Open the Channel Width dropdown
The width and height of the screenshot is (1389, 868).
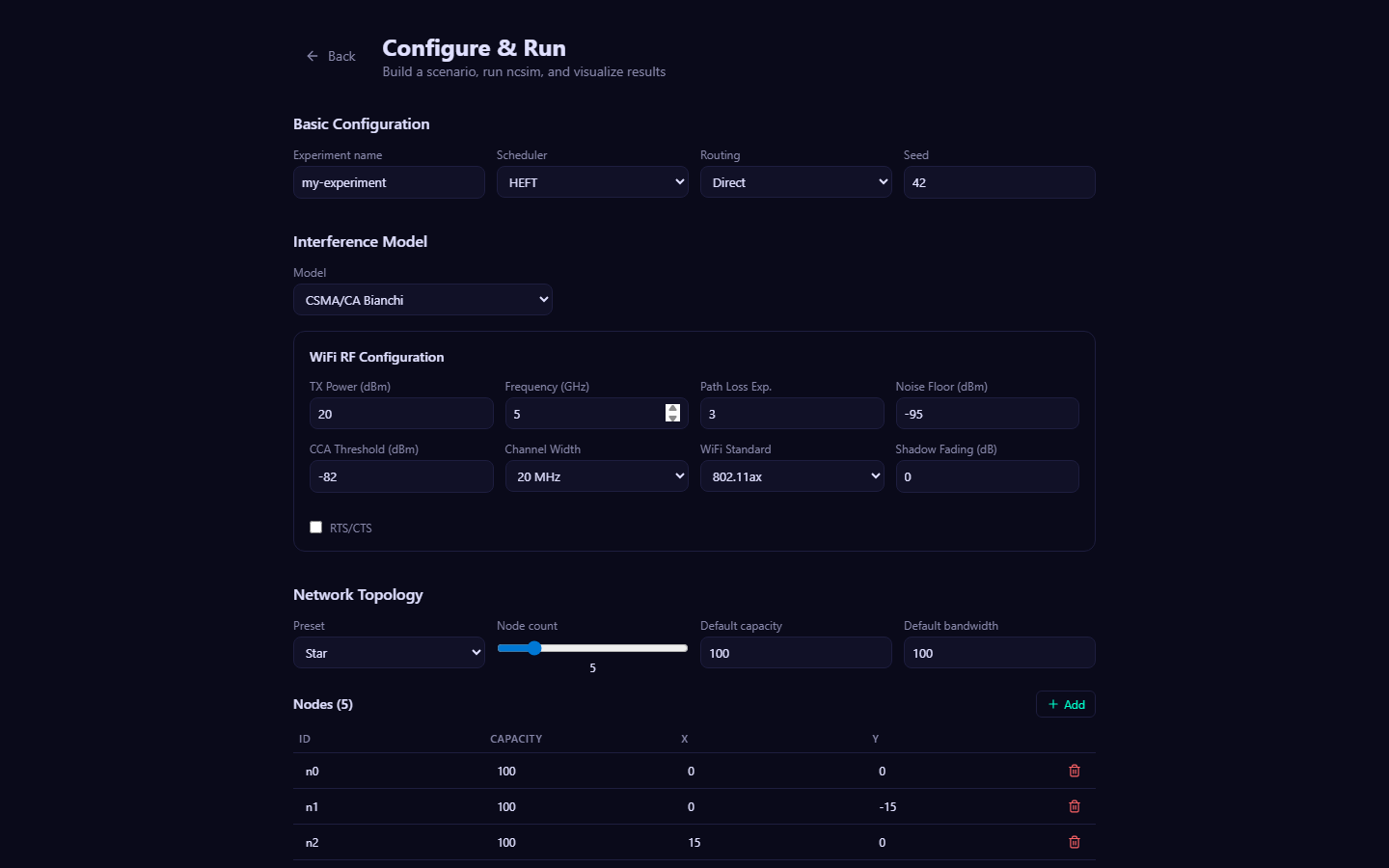tap(596, 476)
